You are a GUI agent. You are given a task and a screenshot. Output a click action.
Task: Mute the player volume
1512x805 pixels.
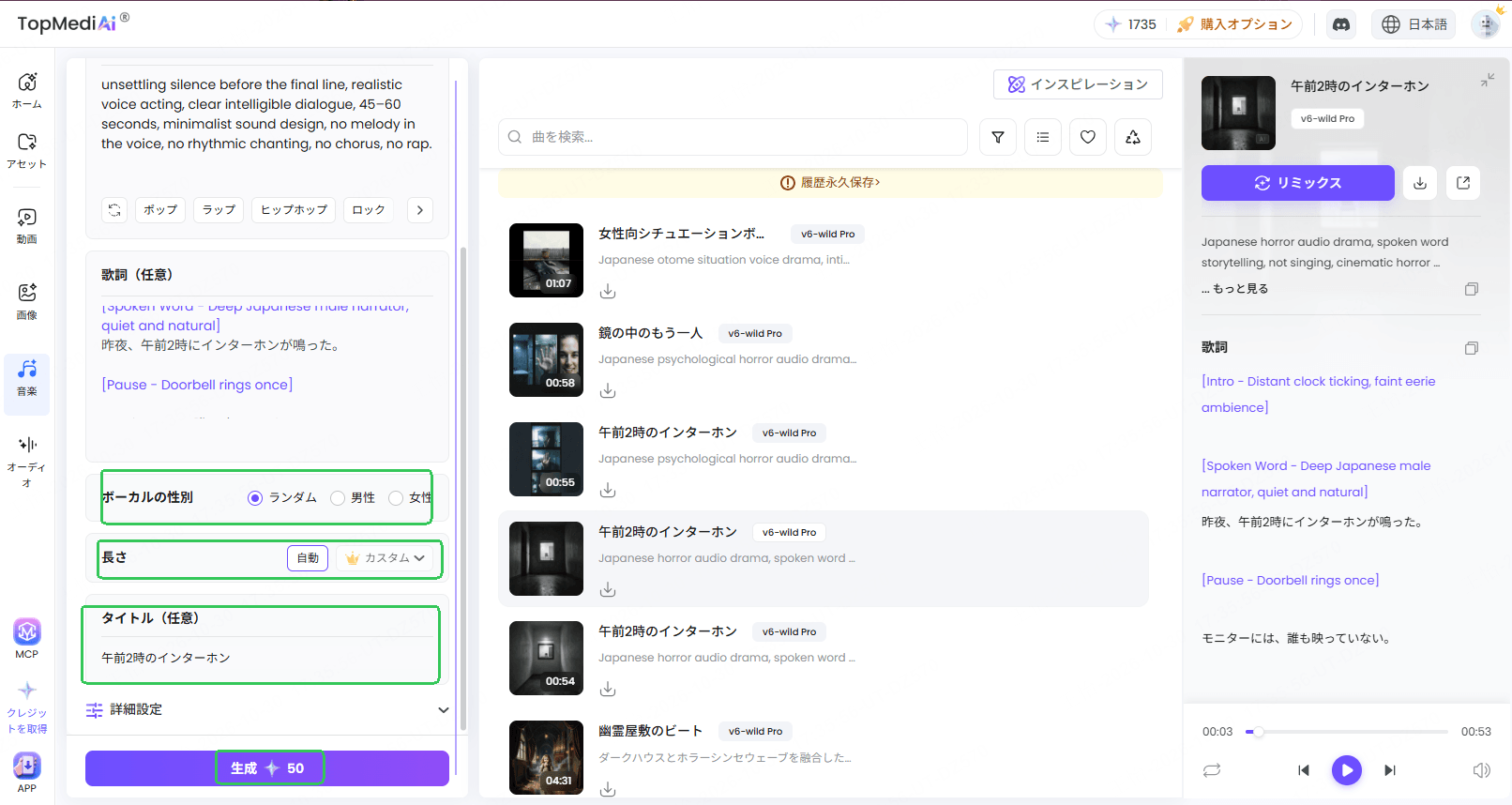(x=1481, y=770)
